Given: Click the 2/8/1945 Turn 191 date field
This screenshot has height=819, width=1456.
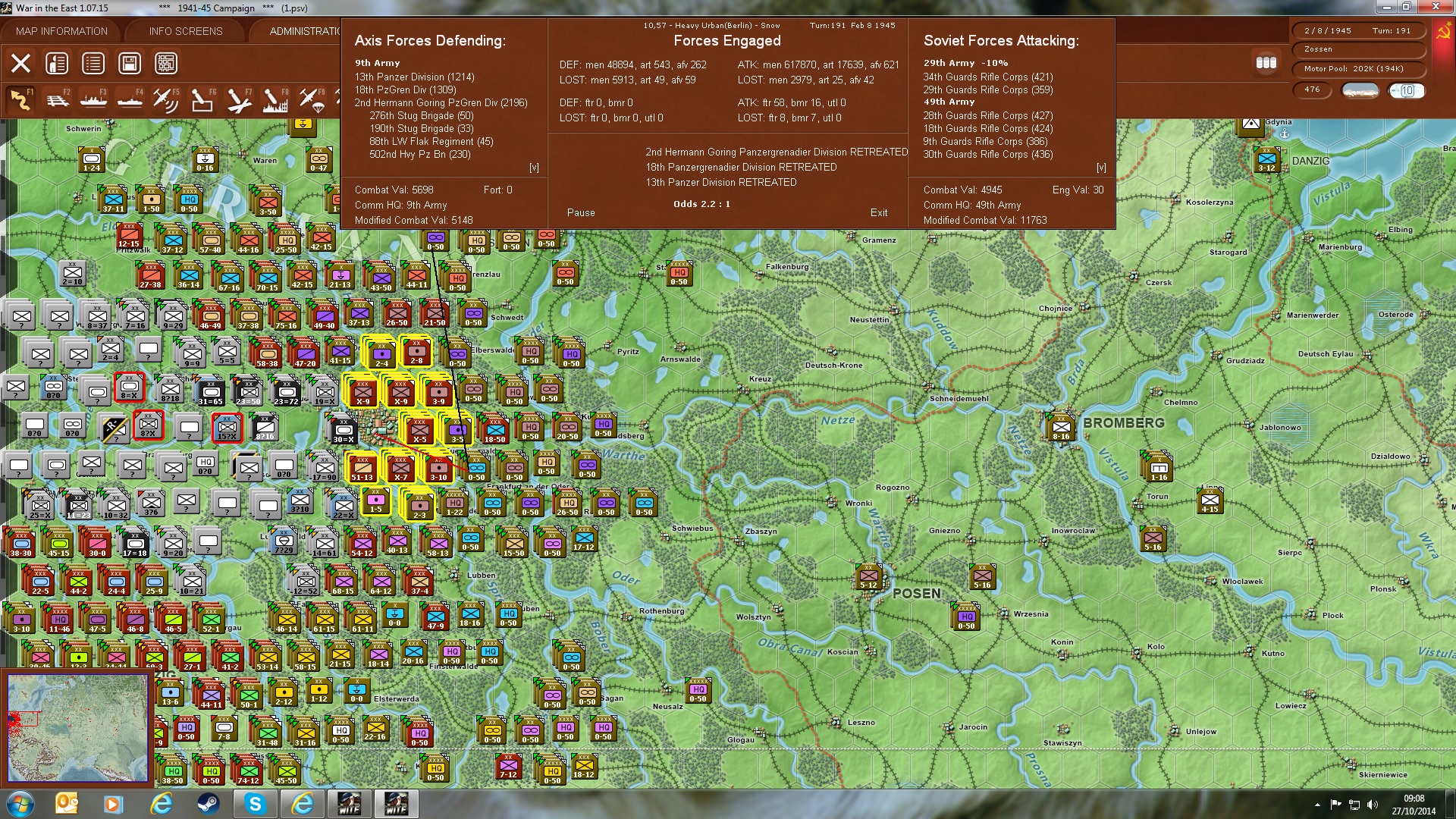Looking at the screenshot, I should (1358, 31).
